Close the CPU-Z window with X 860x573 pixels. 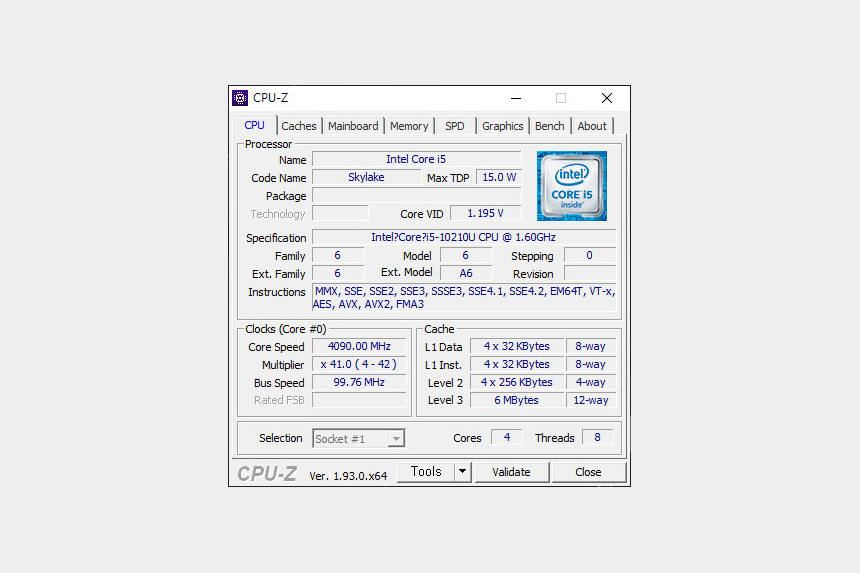click(x=607, y=98)
